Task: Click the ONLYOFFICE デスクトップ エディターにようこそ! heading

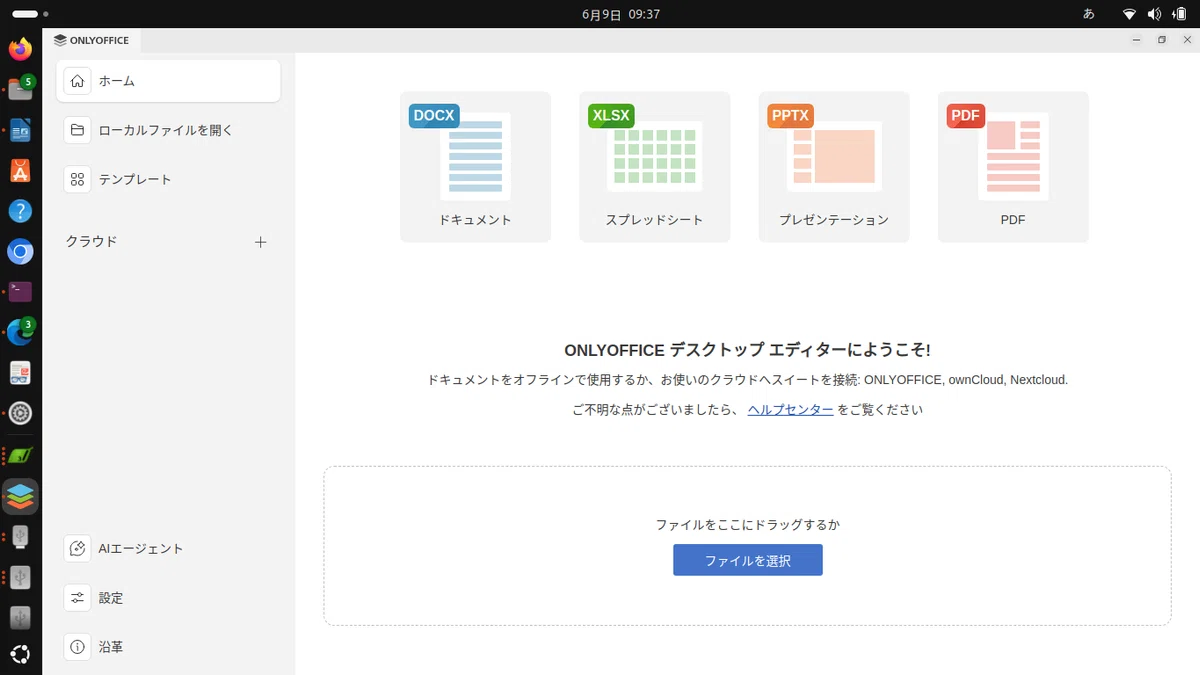Action: [x=747, y=350]
